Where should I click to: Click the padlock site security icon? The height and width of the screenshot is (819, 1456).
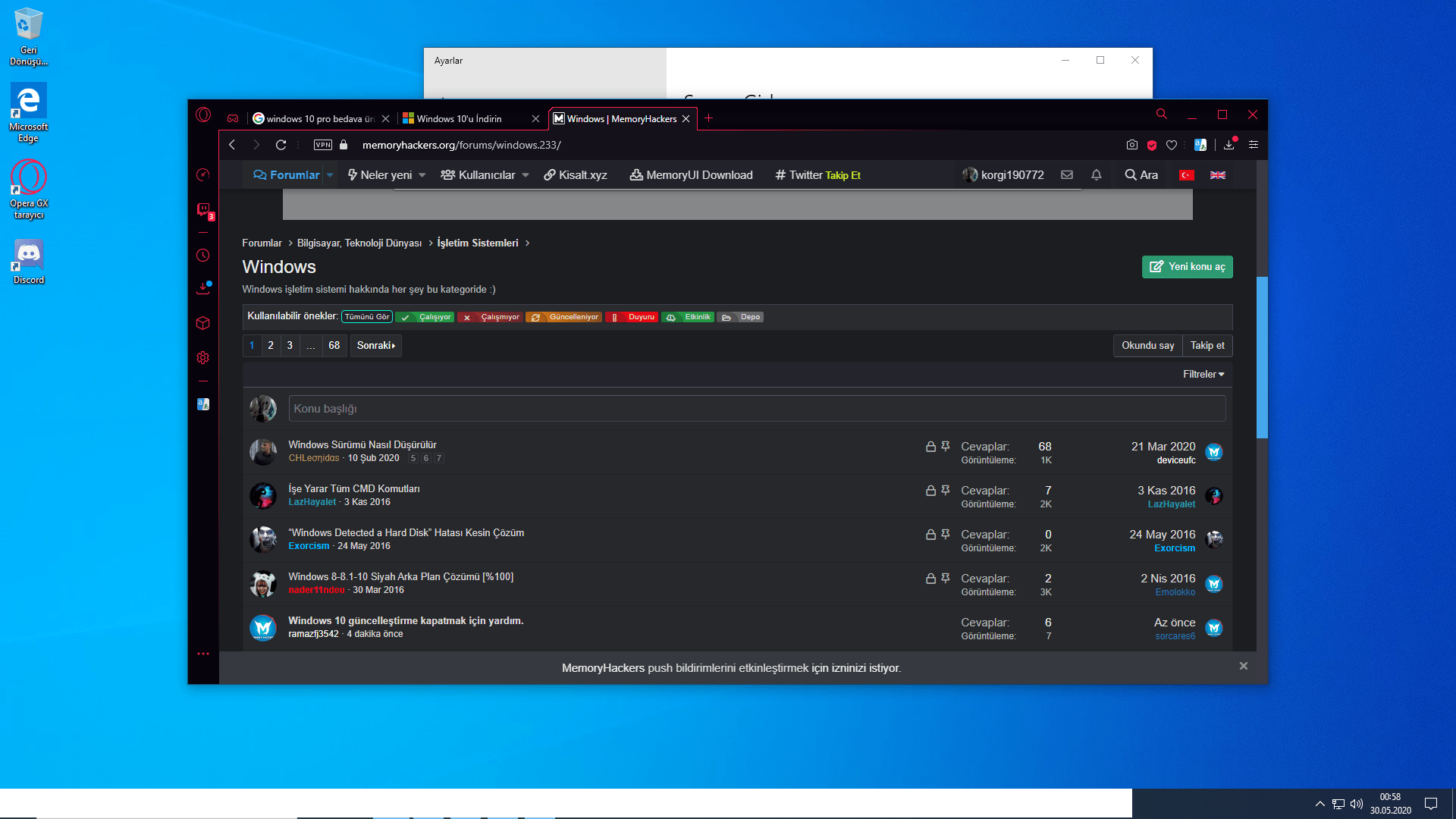pyautogui.click(x=344, y=145)
